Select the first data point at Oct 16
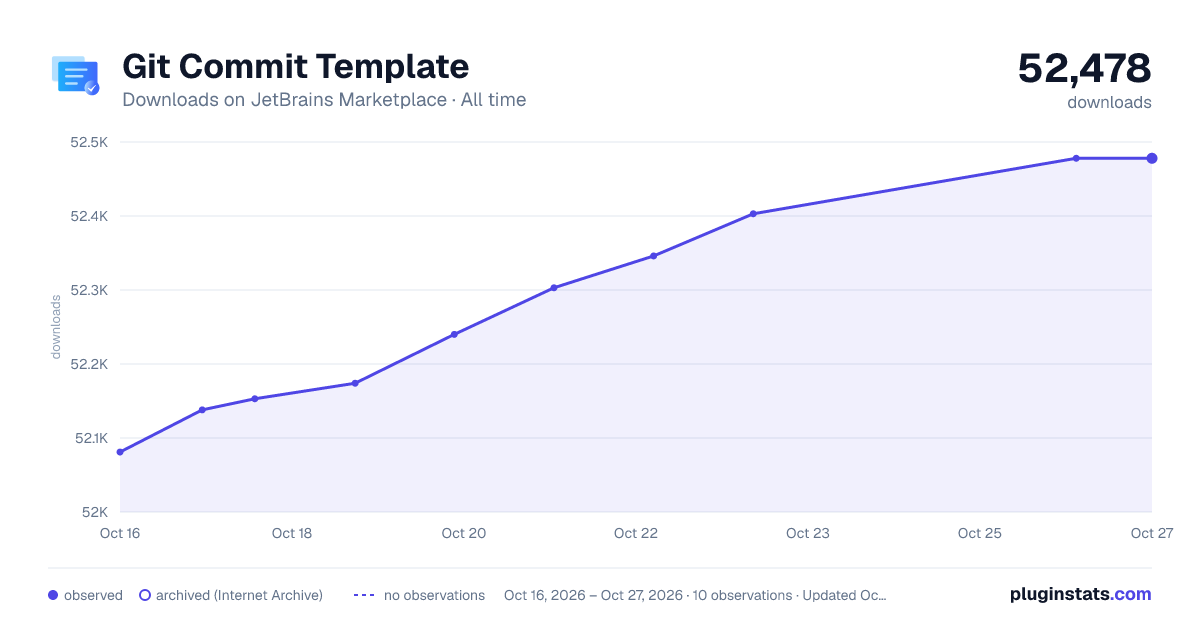1200x630 pixels. pyautogui.click(x=120, y=452)
